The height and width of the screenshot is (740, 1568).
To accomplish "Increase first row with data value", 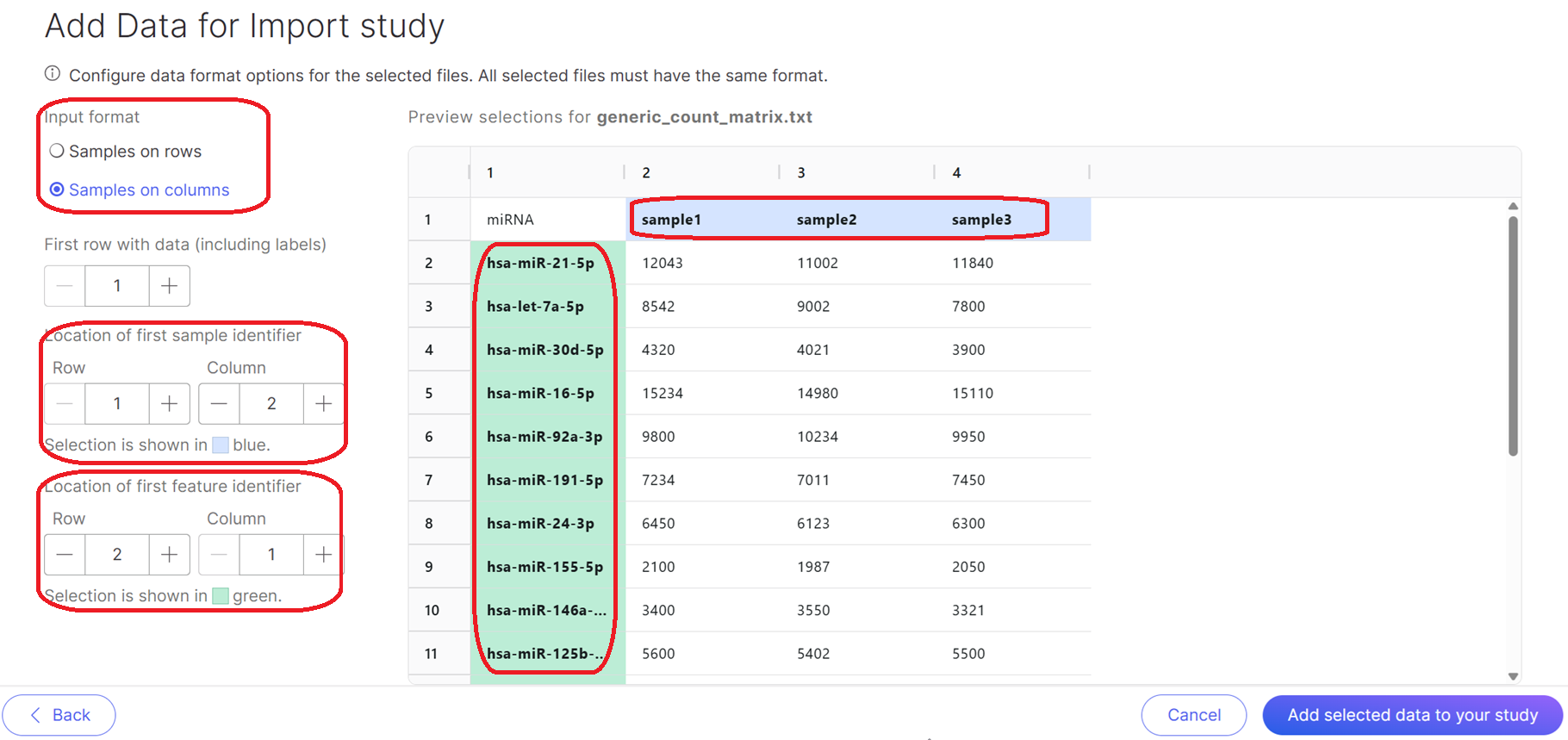I will (x=169, y=286).
